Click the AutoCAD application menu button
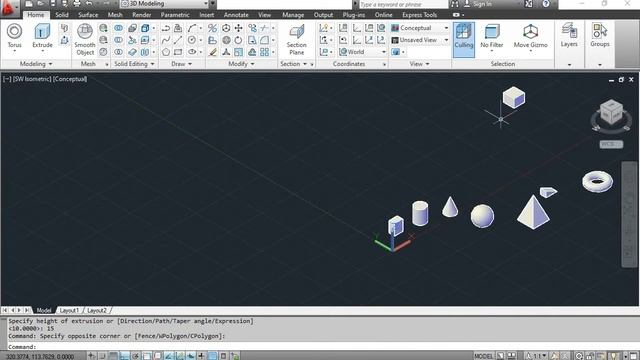 click(x=9, y=8)
